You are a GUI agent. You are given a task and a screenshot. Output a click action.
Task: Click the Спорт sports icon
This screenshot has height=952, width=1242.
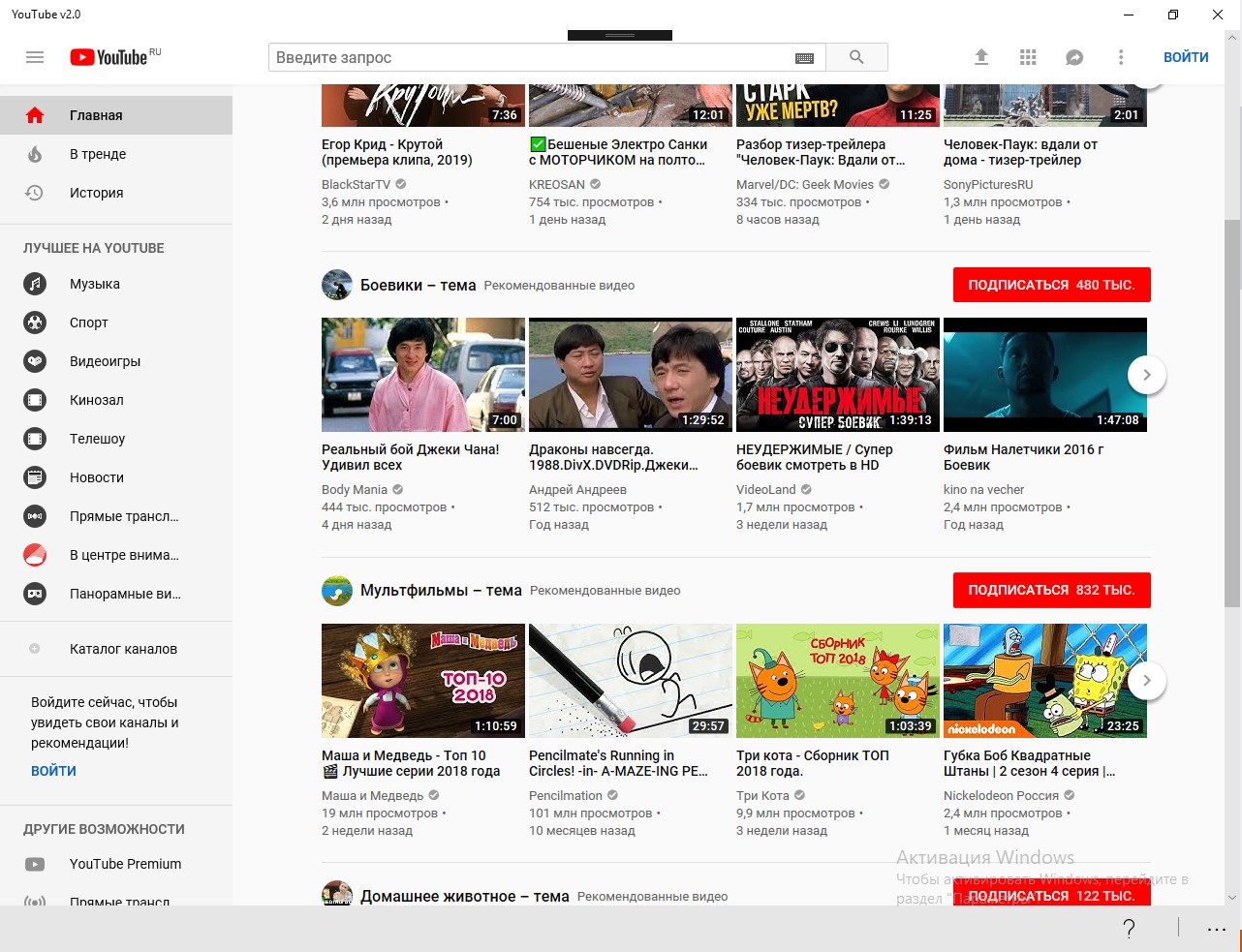tap(35, 322)
